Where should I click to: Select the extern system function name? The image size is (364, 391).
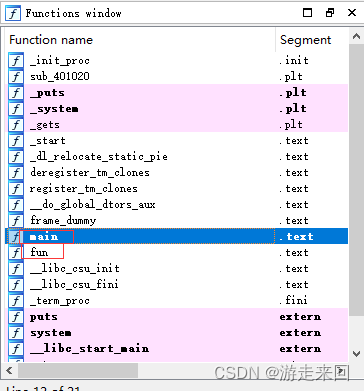pyautogui.click(x=50, y=333)
